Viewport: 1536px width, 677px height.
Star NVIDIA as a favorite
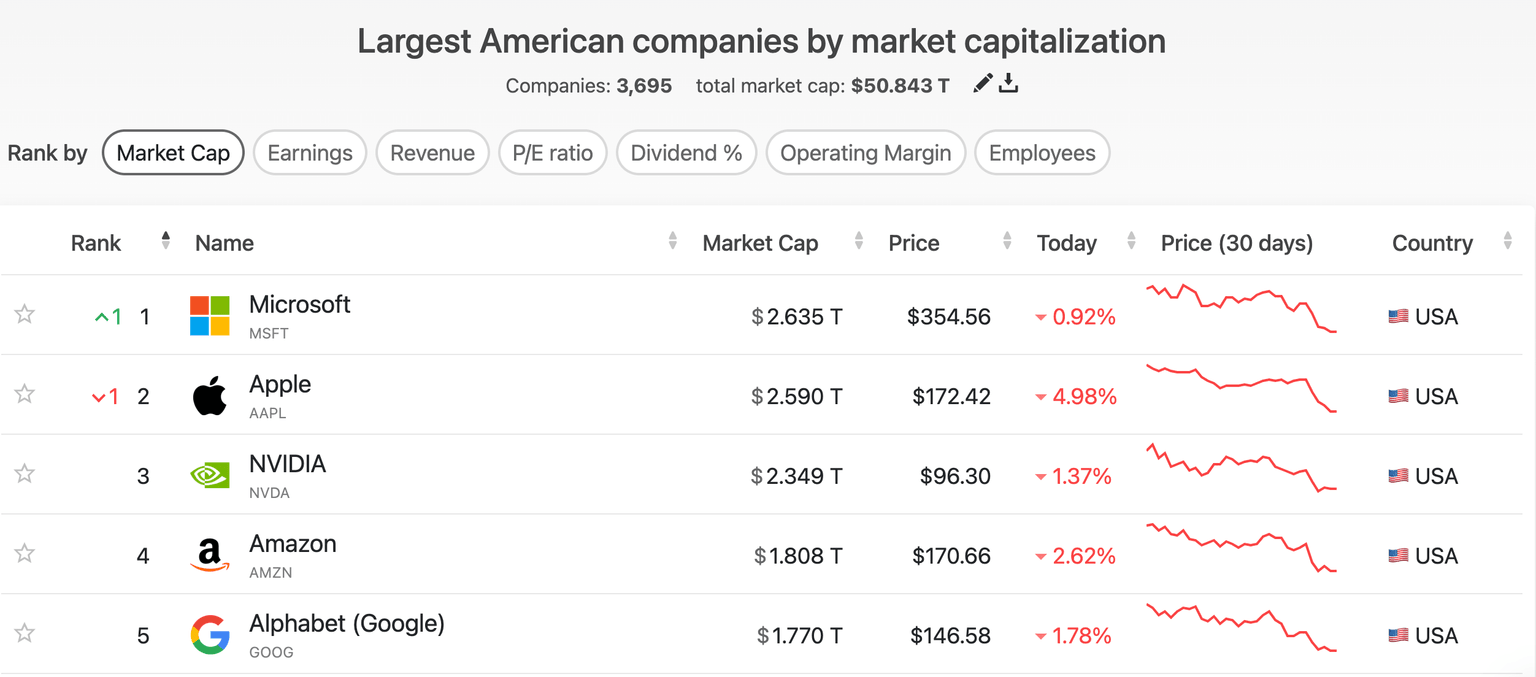click(24, 475)
